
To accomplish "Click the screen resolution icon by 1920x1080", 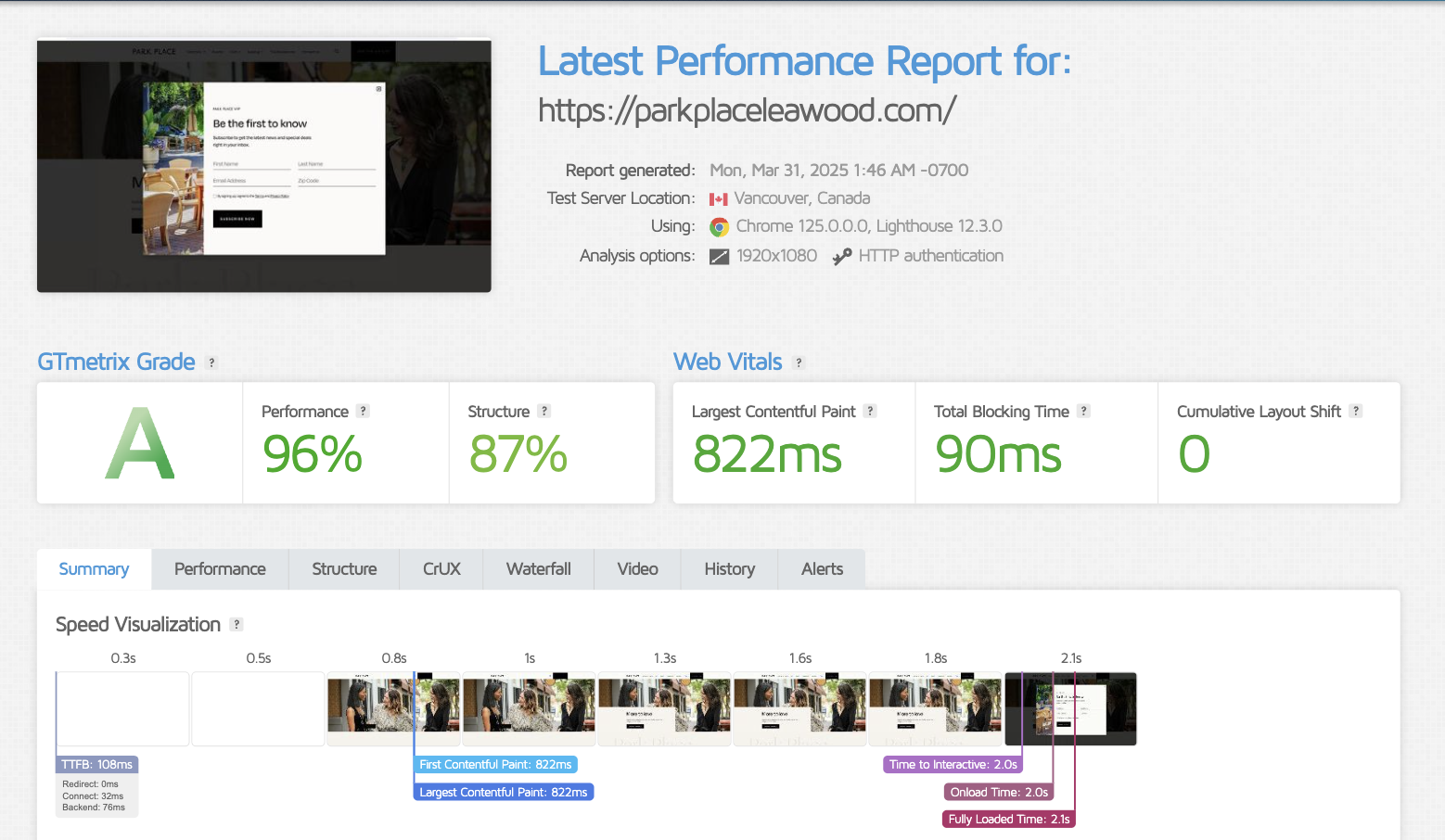I will click(720, 257).
